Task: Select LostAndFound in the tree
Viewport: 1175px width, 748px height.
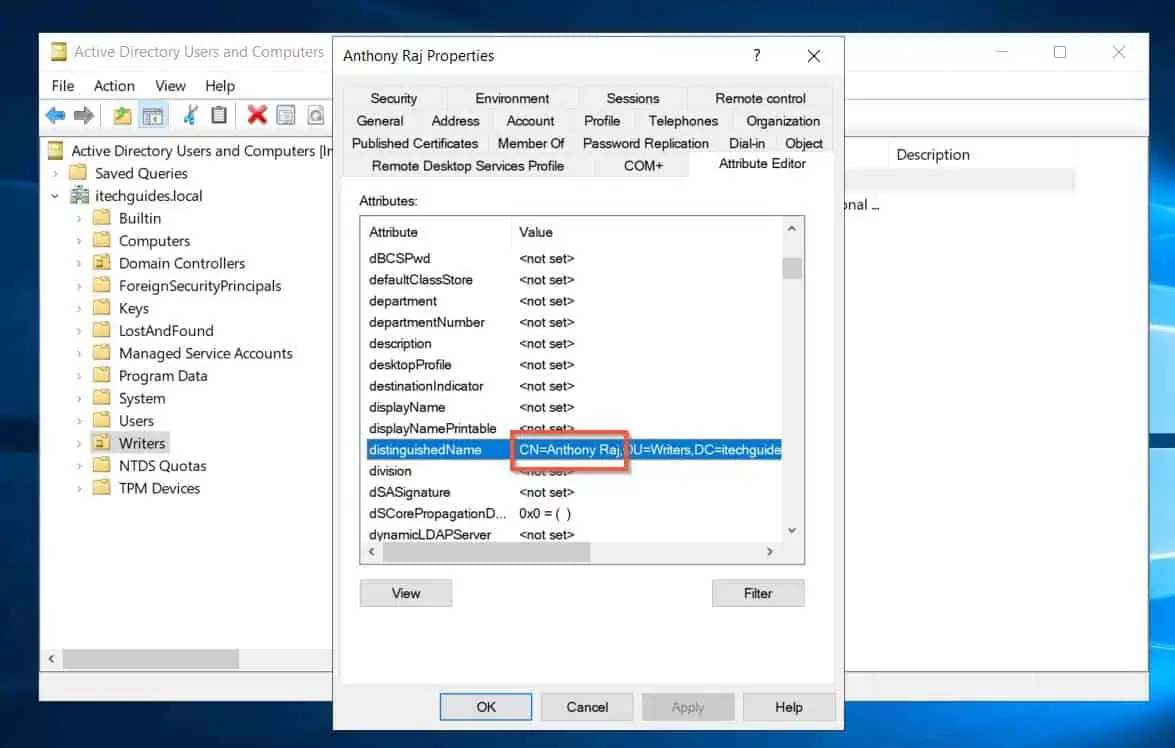Action: 166,331
